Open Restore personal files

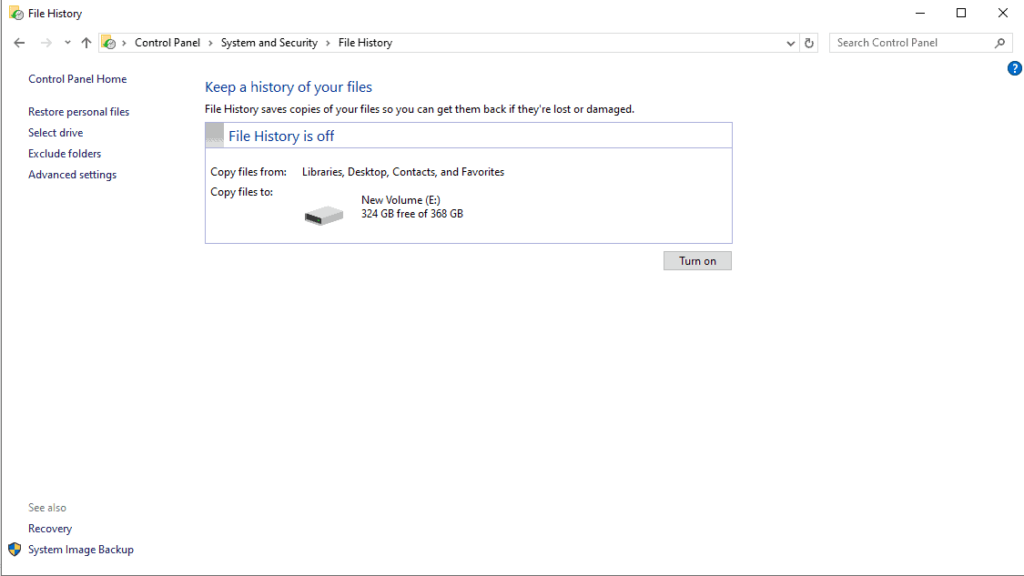[78, 112]
